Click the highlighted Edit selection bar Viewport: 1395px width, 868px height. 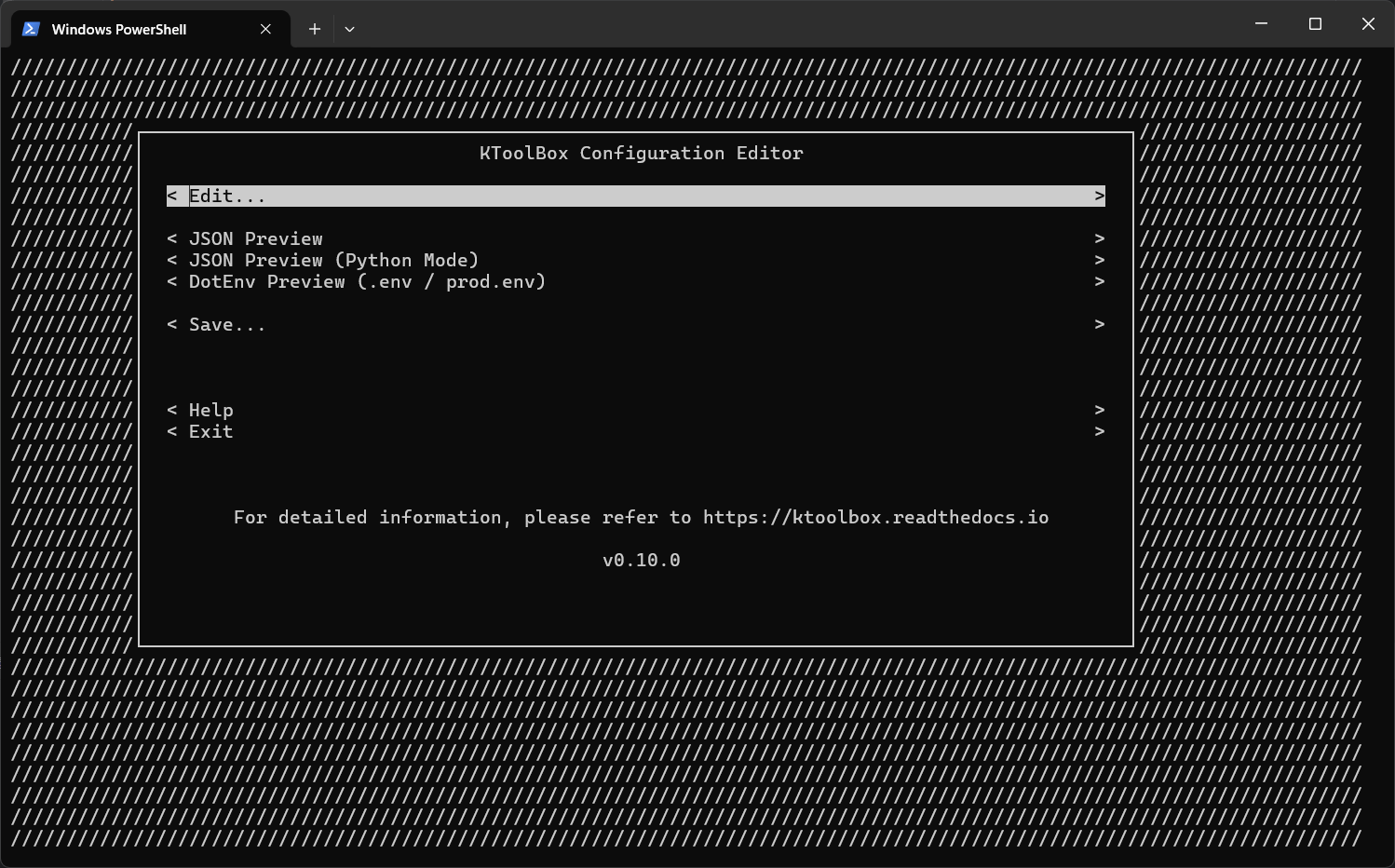636,196
